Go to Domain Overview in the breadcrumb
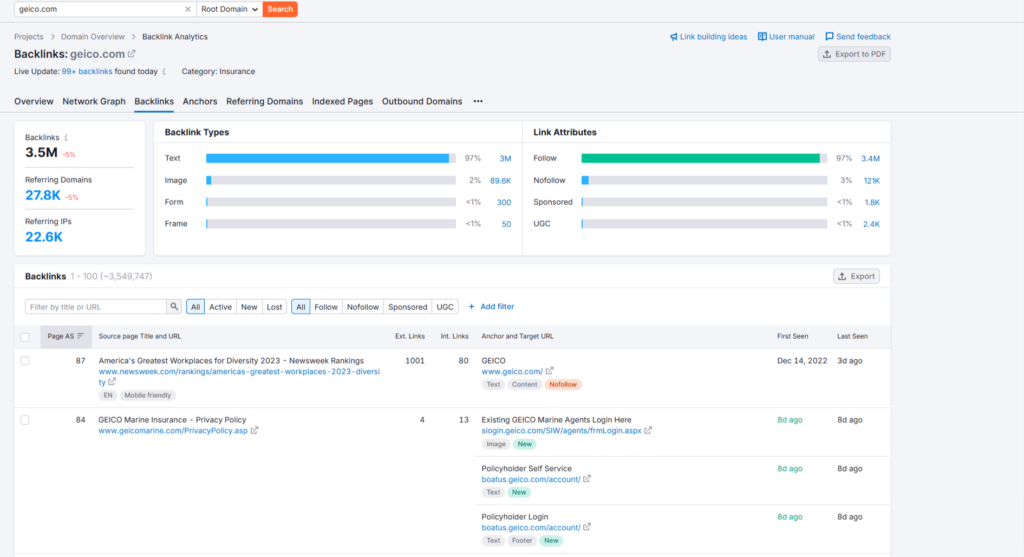This screenshot has height=557, width=1024. 93,37
